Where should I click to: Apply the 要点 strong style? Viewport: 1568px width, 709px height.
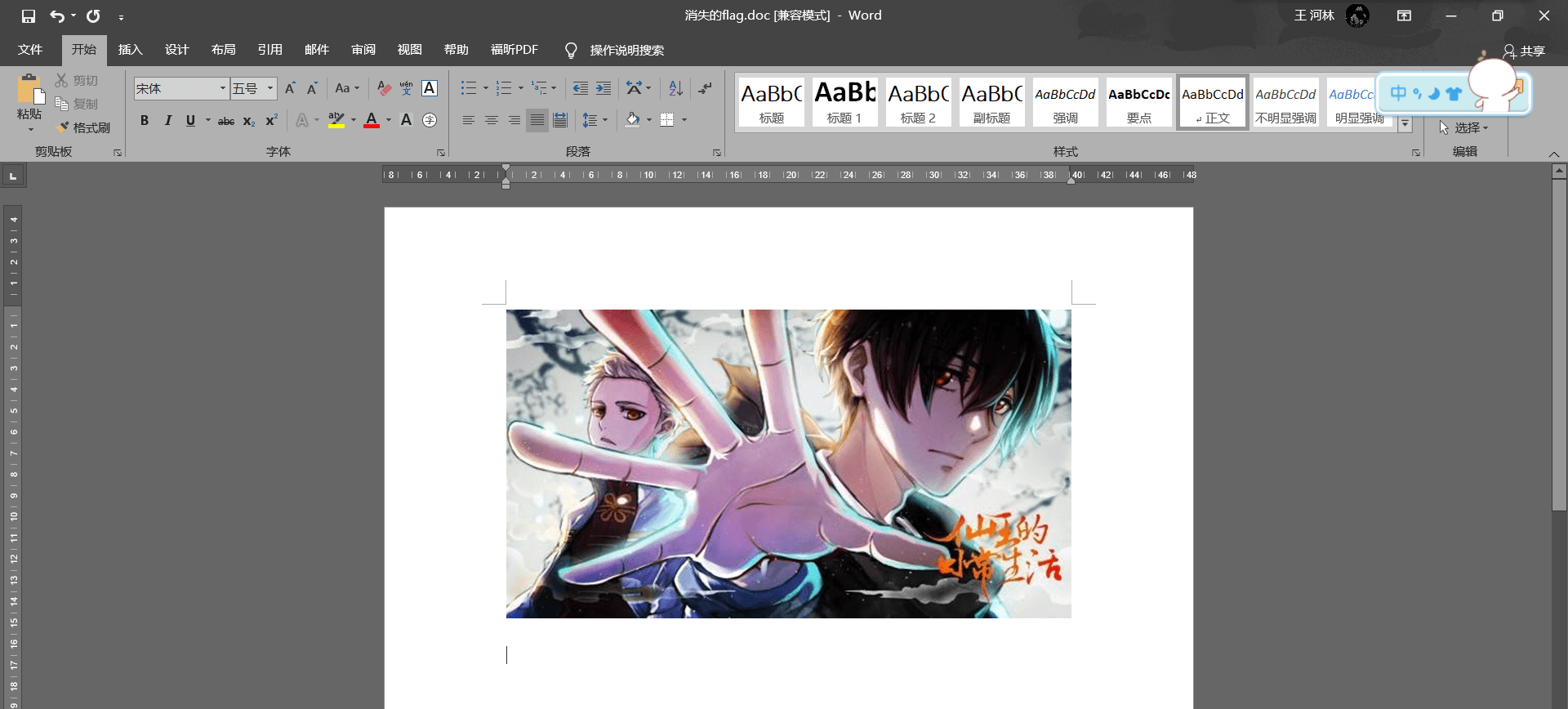[x=1138, y=102]
